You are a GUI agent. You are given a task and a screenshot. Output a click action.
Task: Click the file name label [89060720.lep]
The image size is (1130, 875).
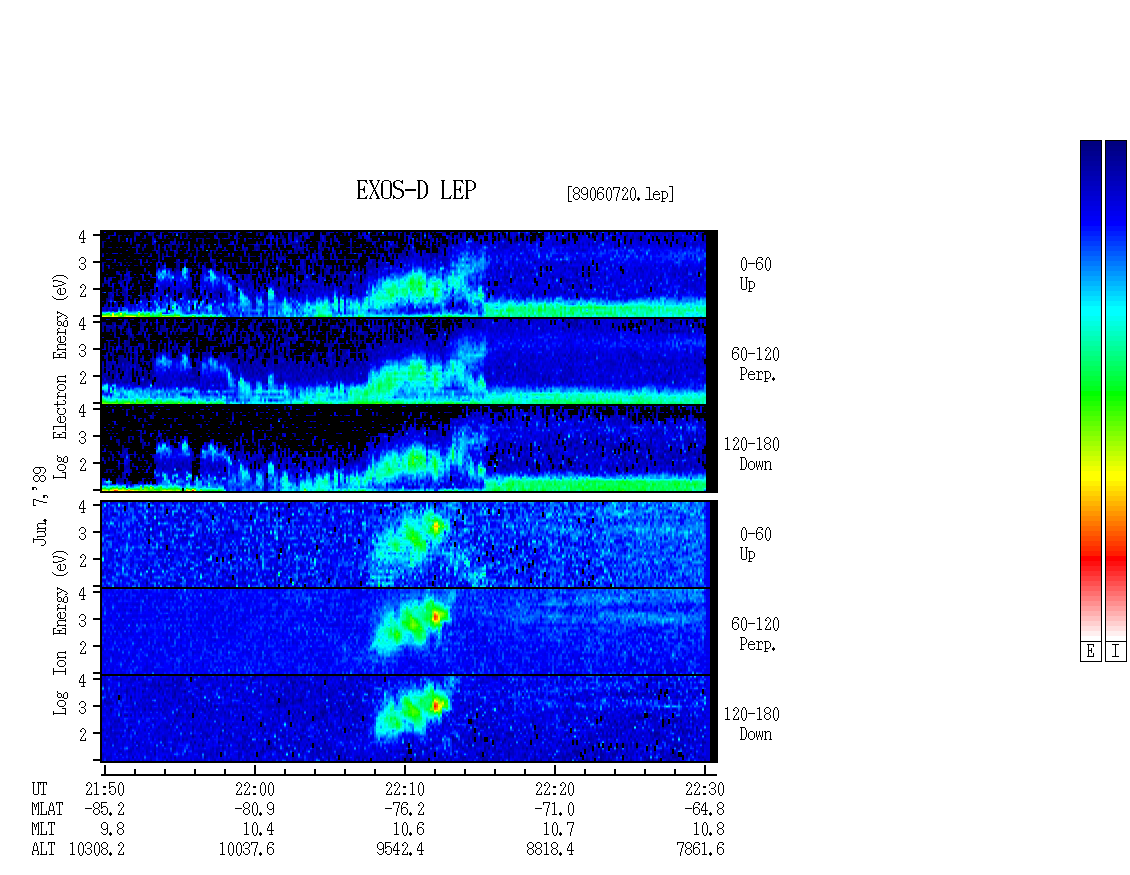(620, 194)
